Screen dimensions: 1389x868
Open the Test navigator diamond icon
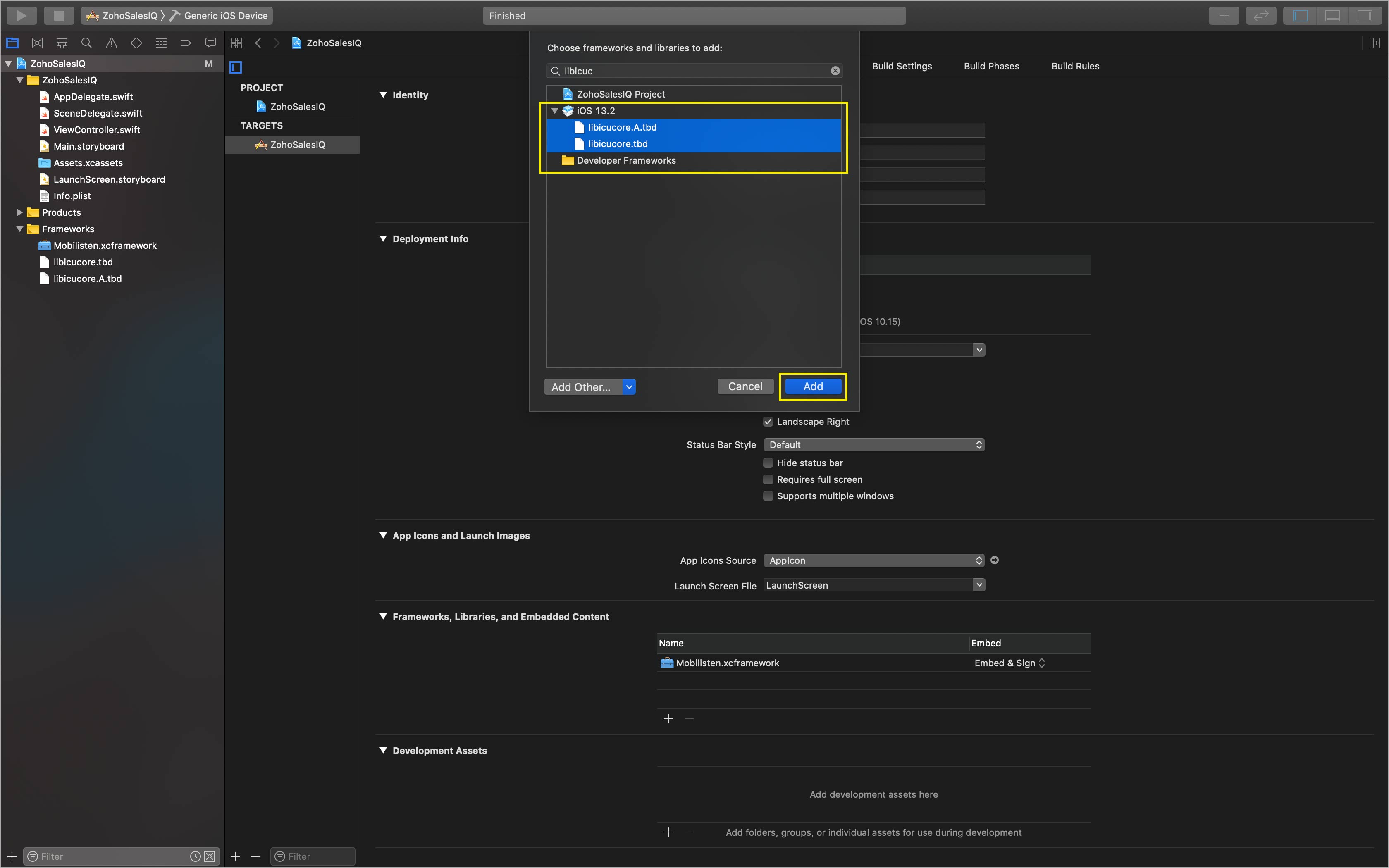coord(136,43)
